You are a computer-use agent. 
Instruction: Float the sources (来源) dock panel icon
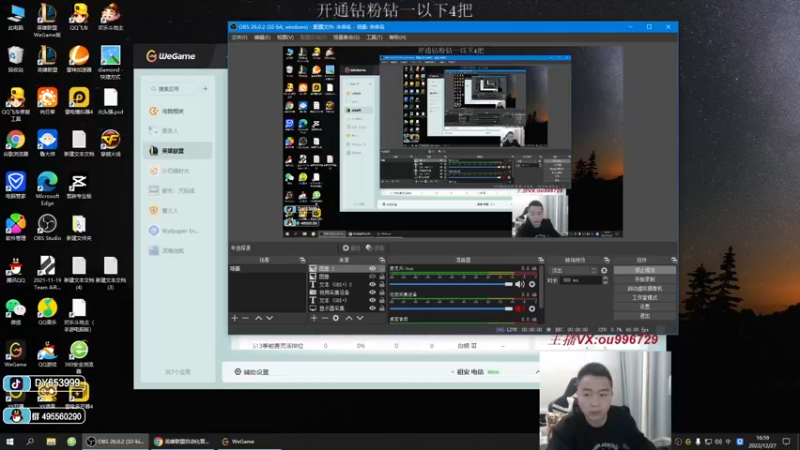[x=382, y=260]
